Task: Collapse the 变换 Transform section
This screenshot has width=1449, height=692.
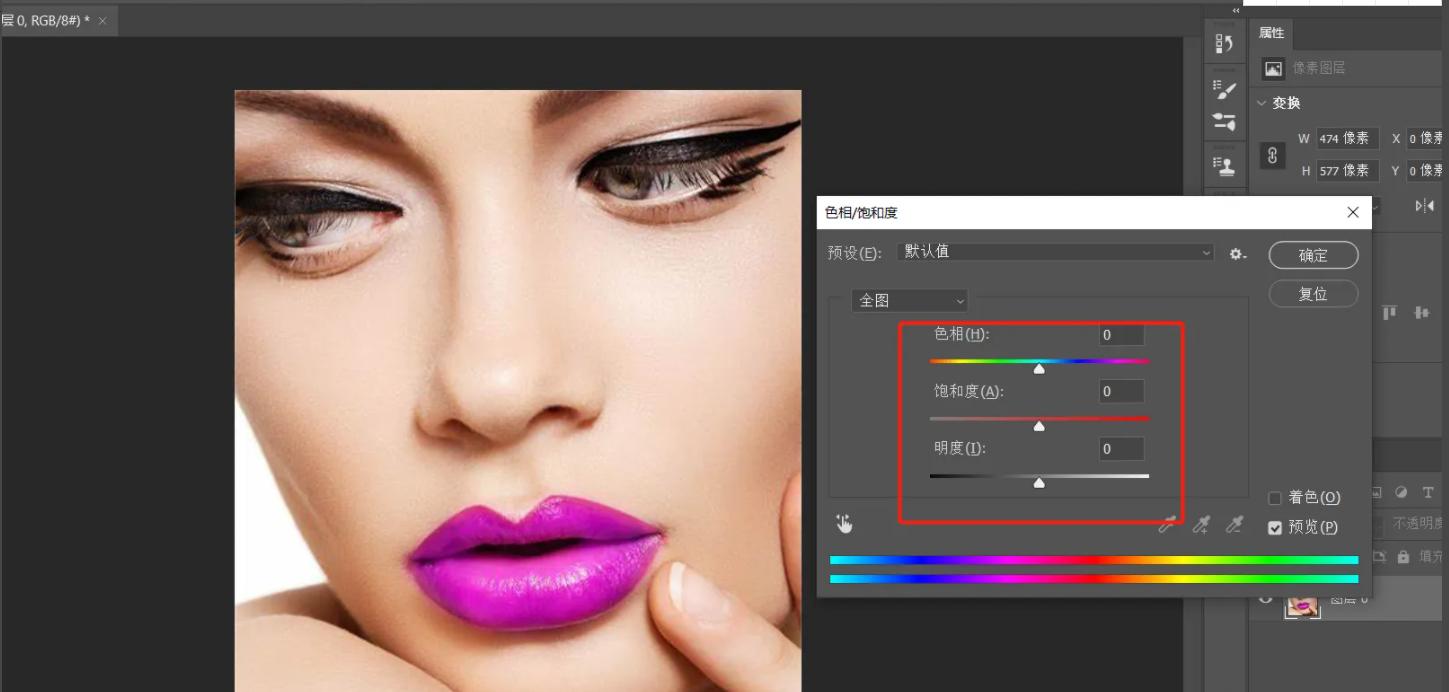Action: [x=1261, y=103]
